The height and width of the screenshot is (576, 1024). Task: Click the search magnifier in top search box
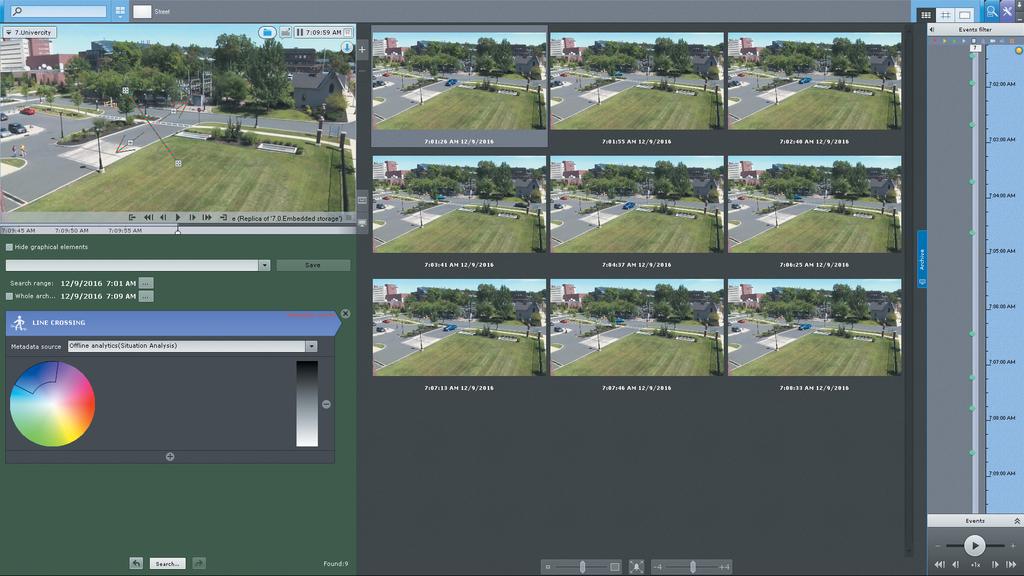[x=18, y=11]
